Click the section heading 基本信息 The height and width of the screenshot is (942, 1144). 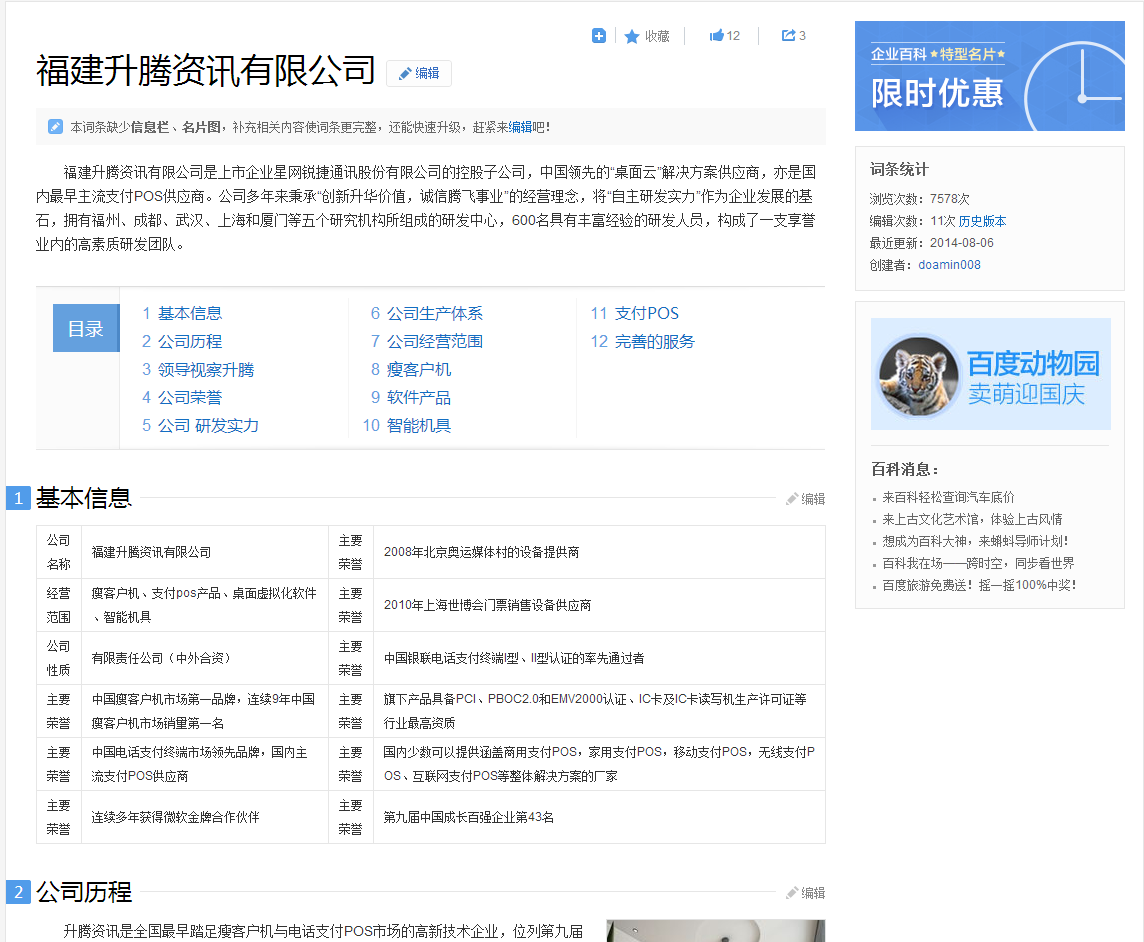pyautogui.click(x=84, y=498)
